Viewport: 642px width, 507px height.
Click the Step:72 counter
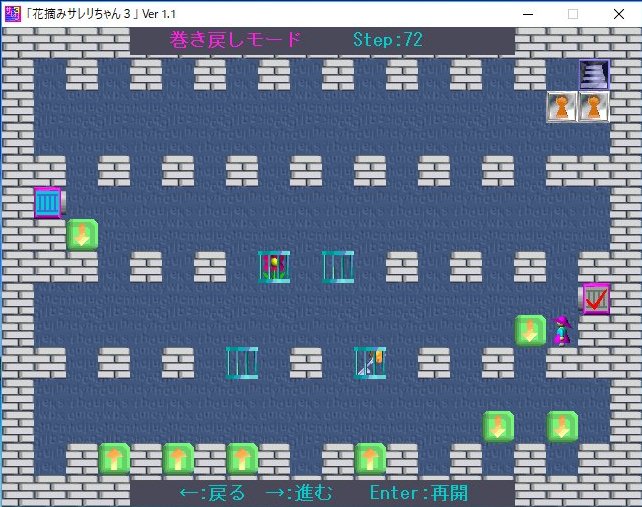388,40
